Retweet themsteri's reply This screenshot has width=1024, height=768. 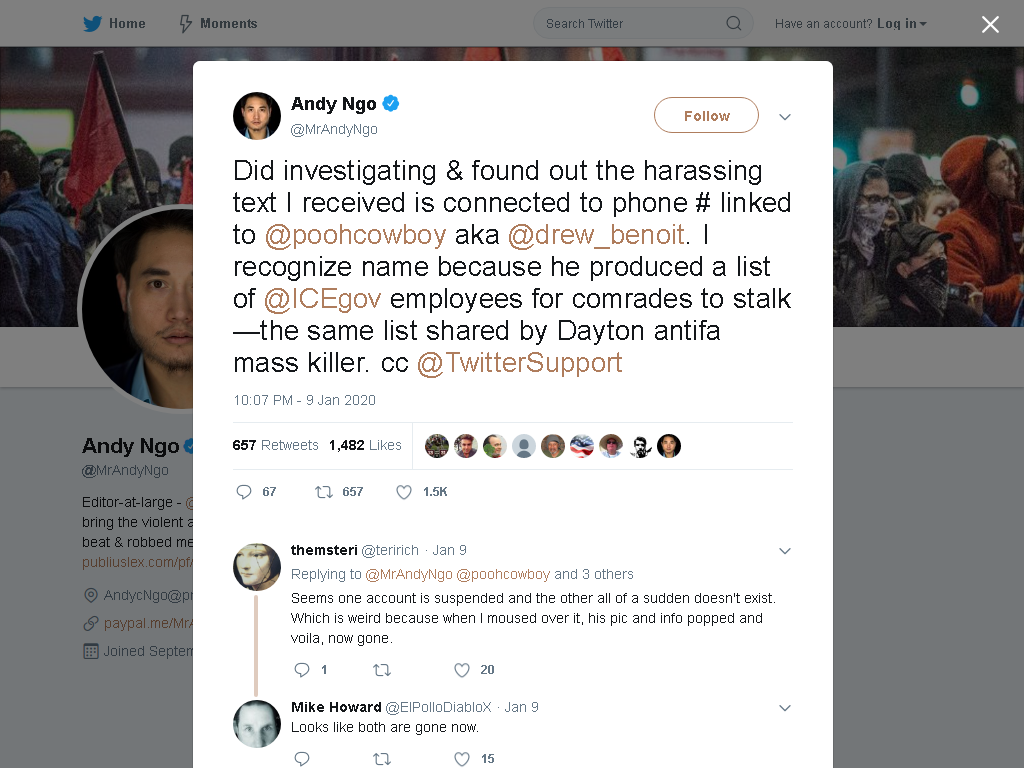point(381,669)
